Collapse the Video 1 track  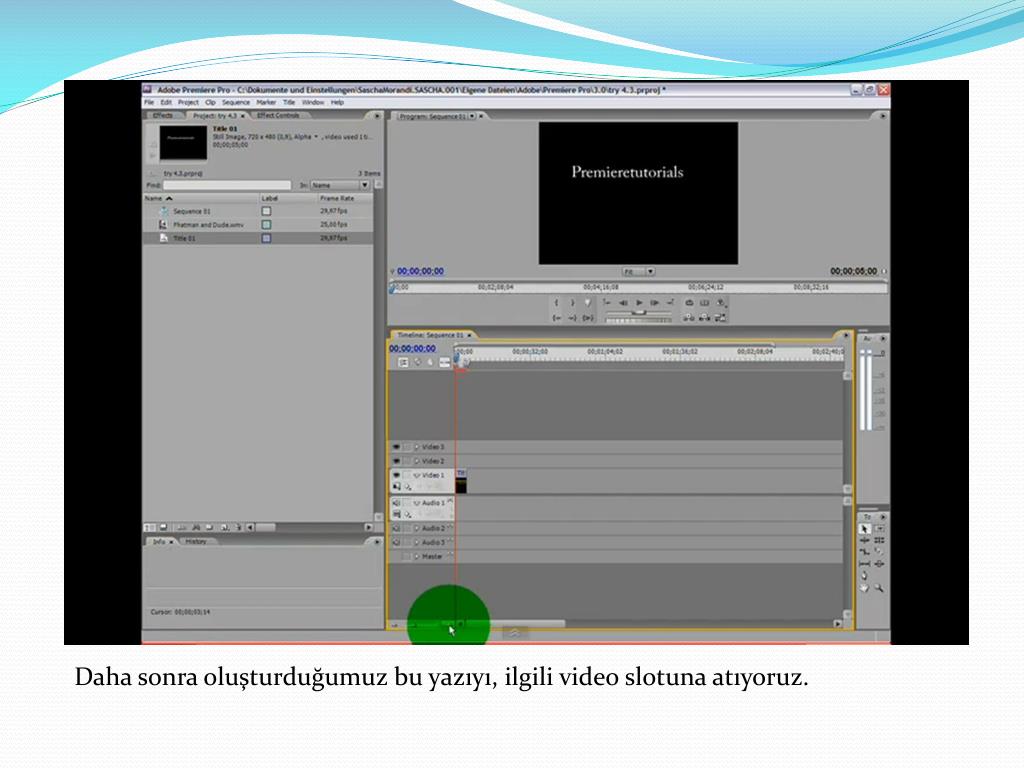click(x=417, y=475)
